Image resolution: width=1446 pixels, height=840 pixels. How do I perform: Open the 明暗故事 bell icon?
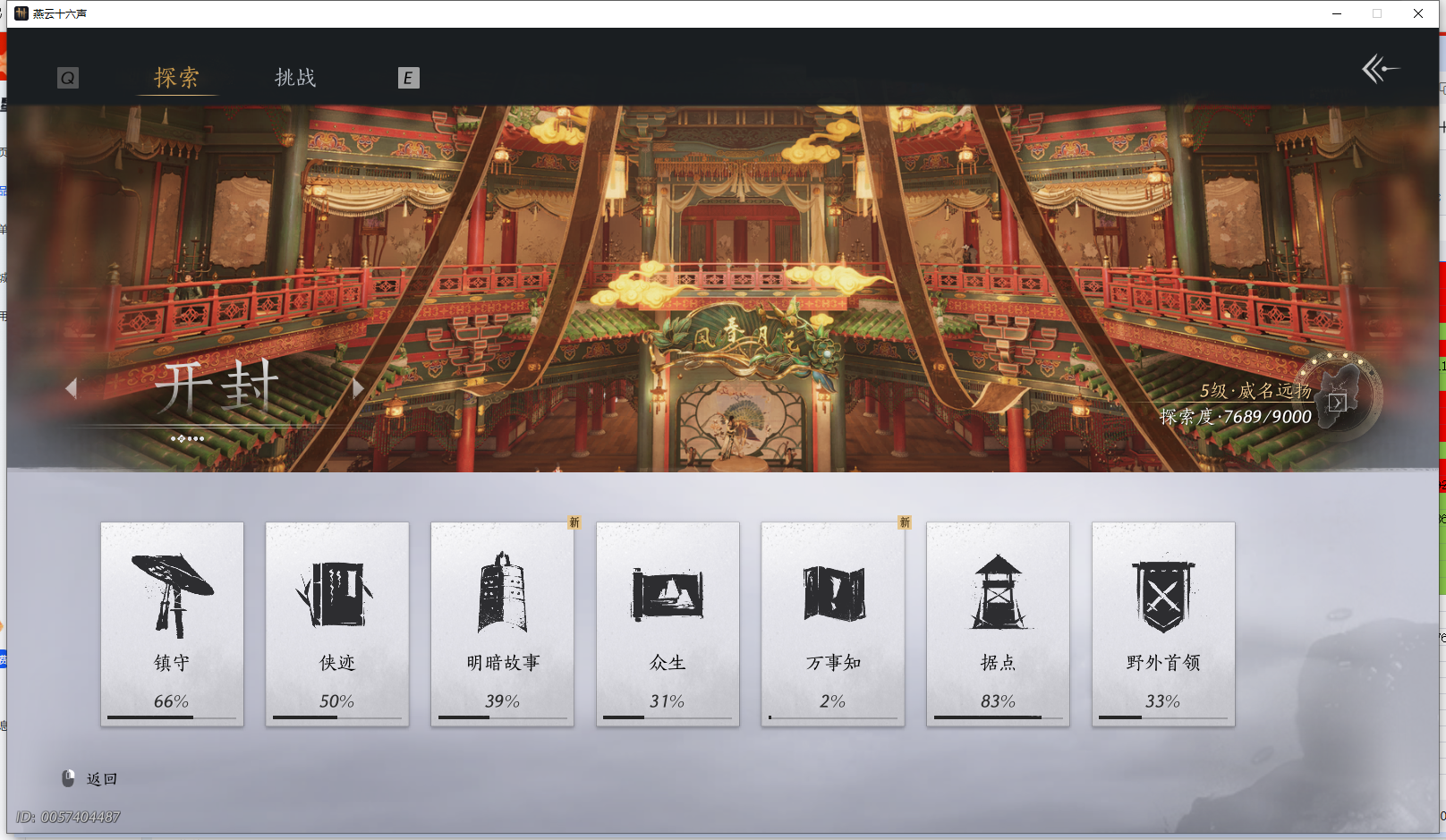tap(502, 592)
